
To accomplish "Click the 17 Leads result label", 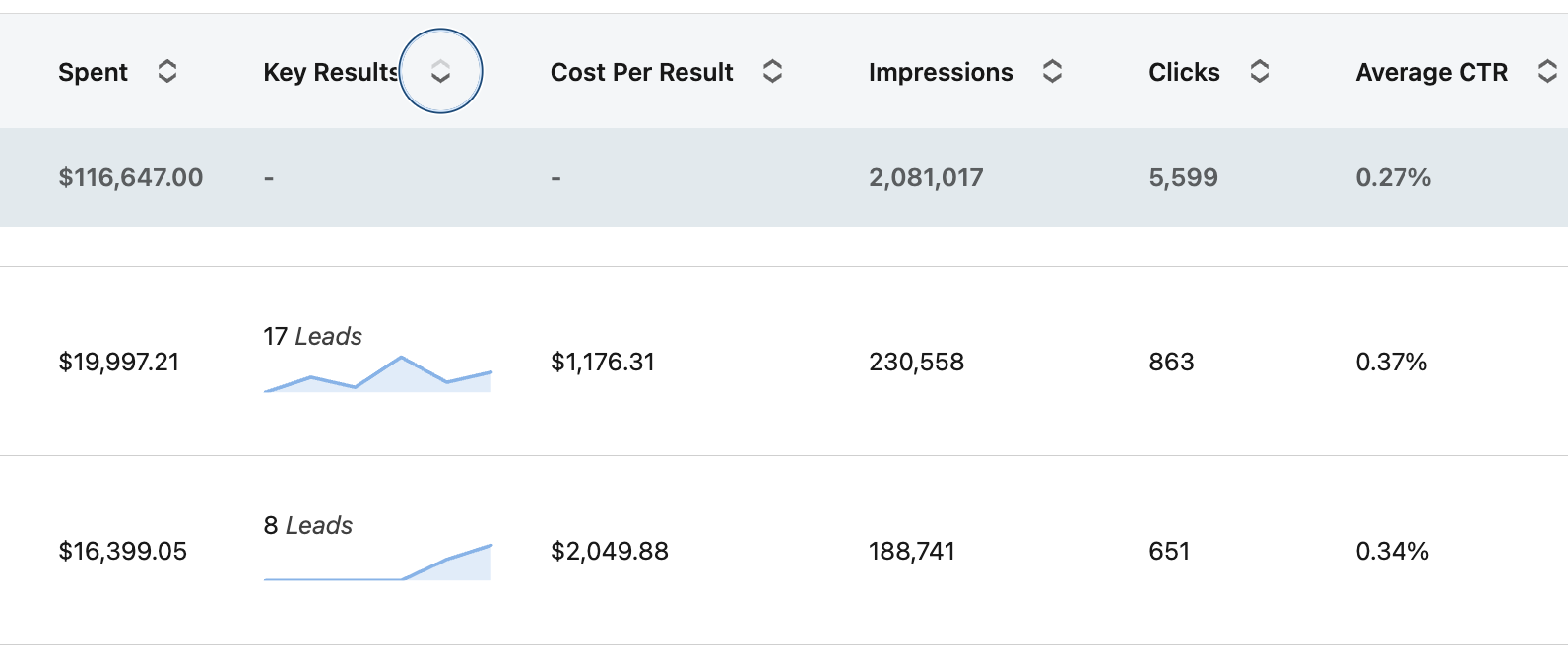I will 312,337.
